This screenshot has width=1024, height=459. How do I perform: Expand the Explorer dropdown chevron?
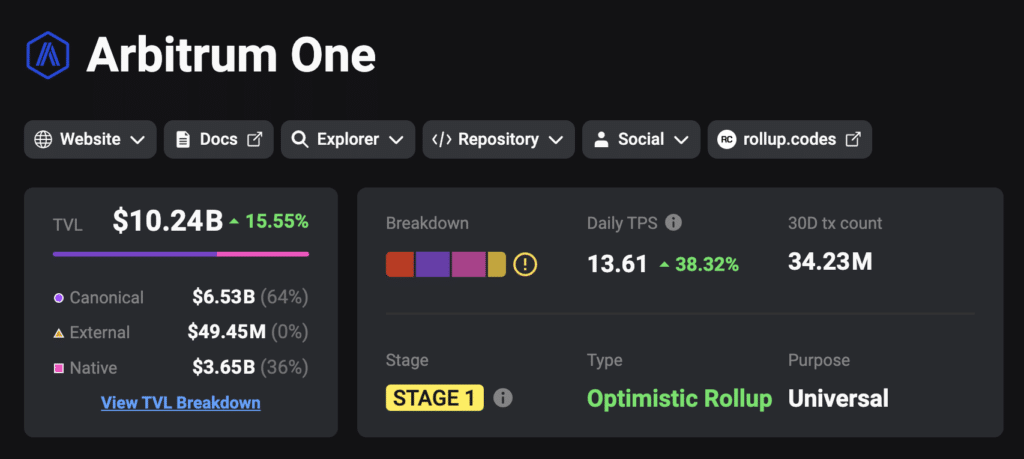click(x=396, y=140)
